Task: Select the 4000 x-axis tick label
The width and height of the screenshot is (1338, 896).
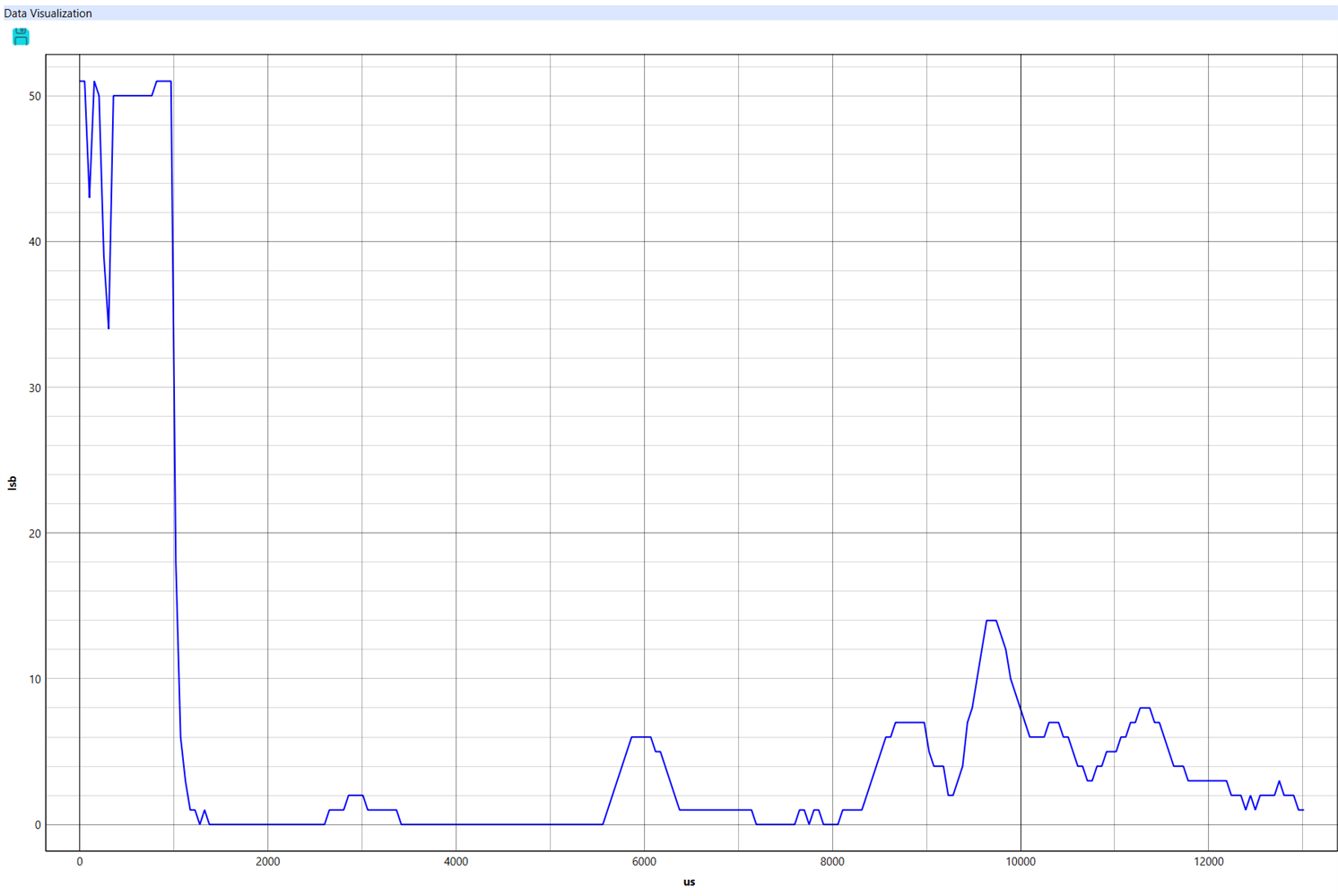Action: coord(456,862)
